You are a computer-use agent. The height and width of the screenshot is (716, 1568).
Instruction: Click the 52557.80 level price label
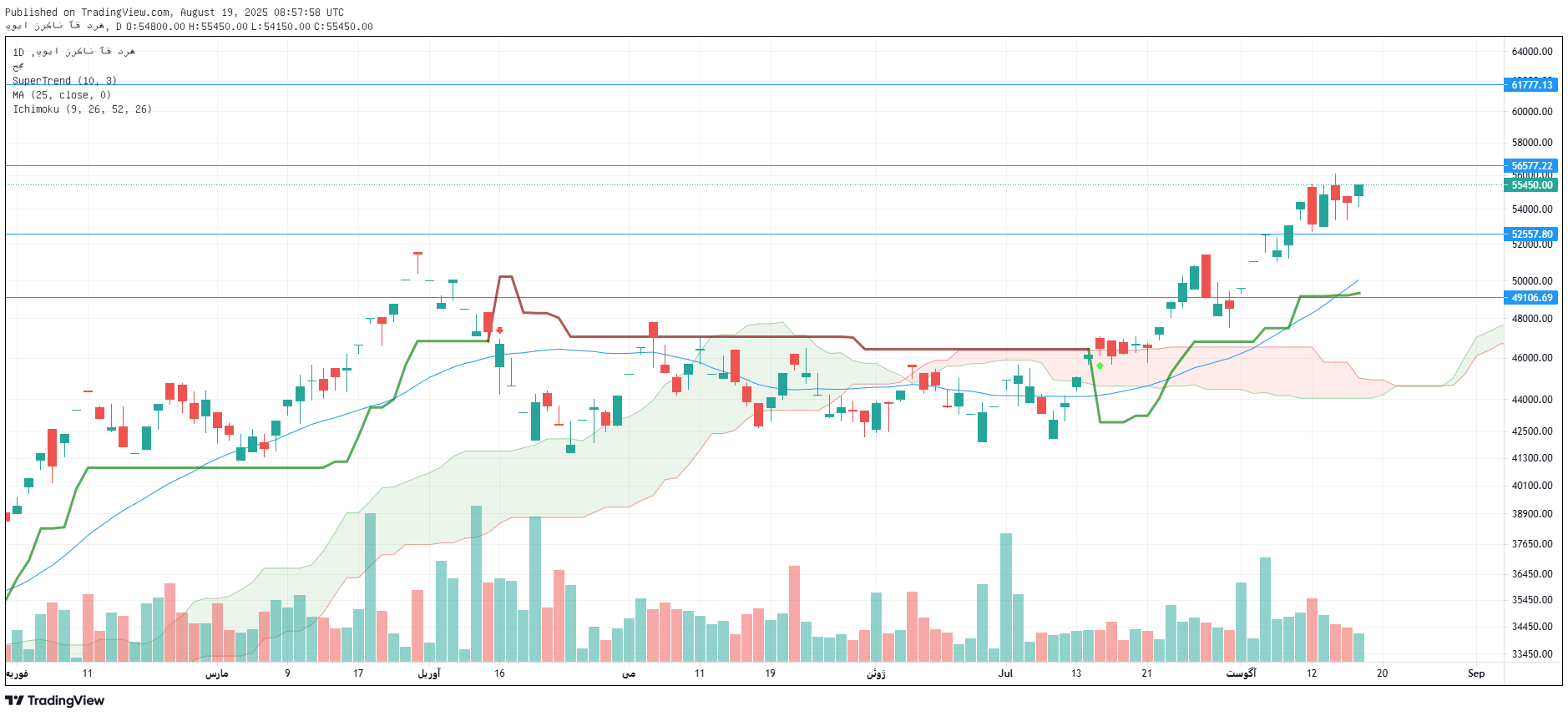[x=1531, y=234]
